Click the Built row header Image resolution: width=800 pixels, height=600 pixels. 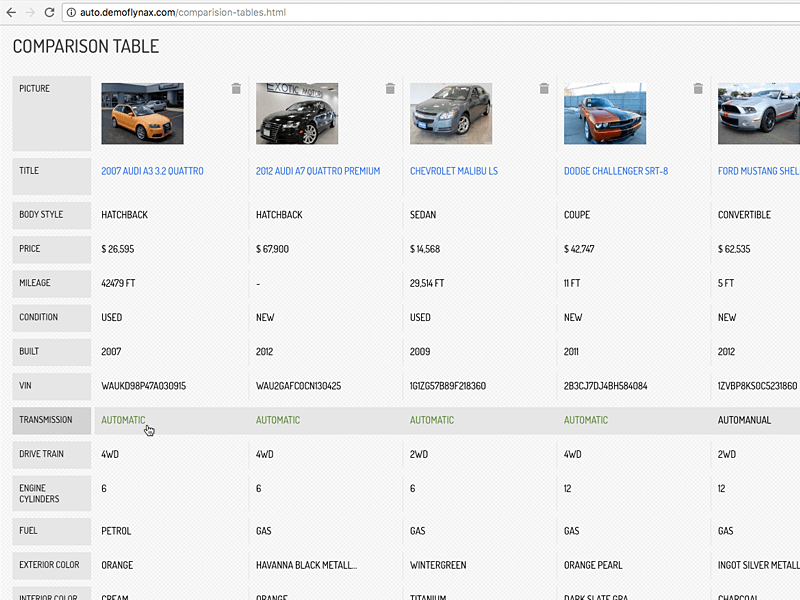pyautogui.click(x=52, y=352)
